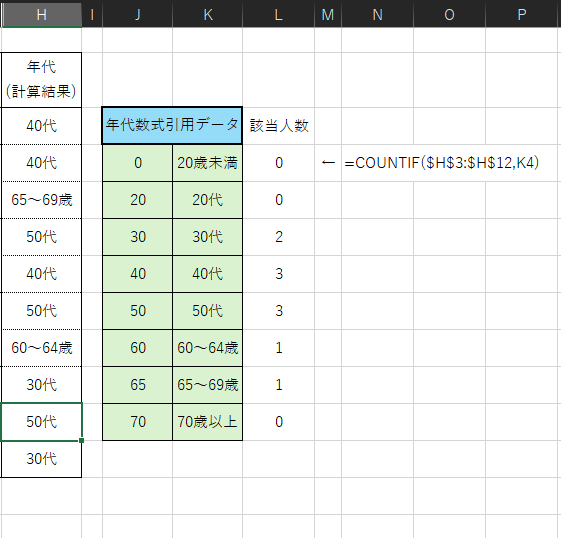Select column L header
The image size is (561, 538).
click(278, 14)
